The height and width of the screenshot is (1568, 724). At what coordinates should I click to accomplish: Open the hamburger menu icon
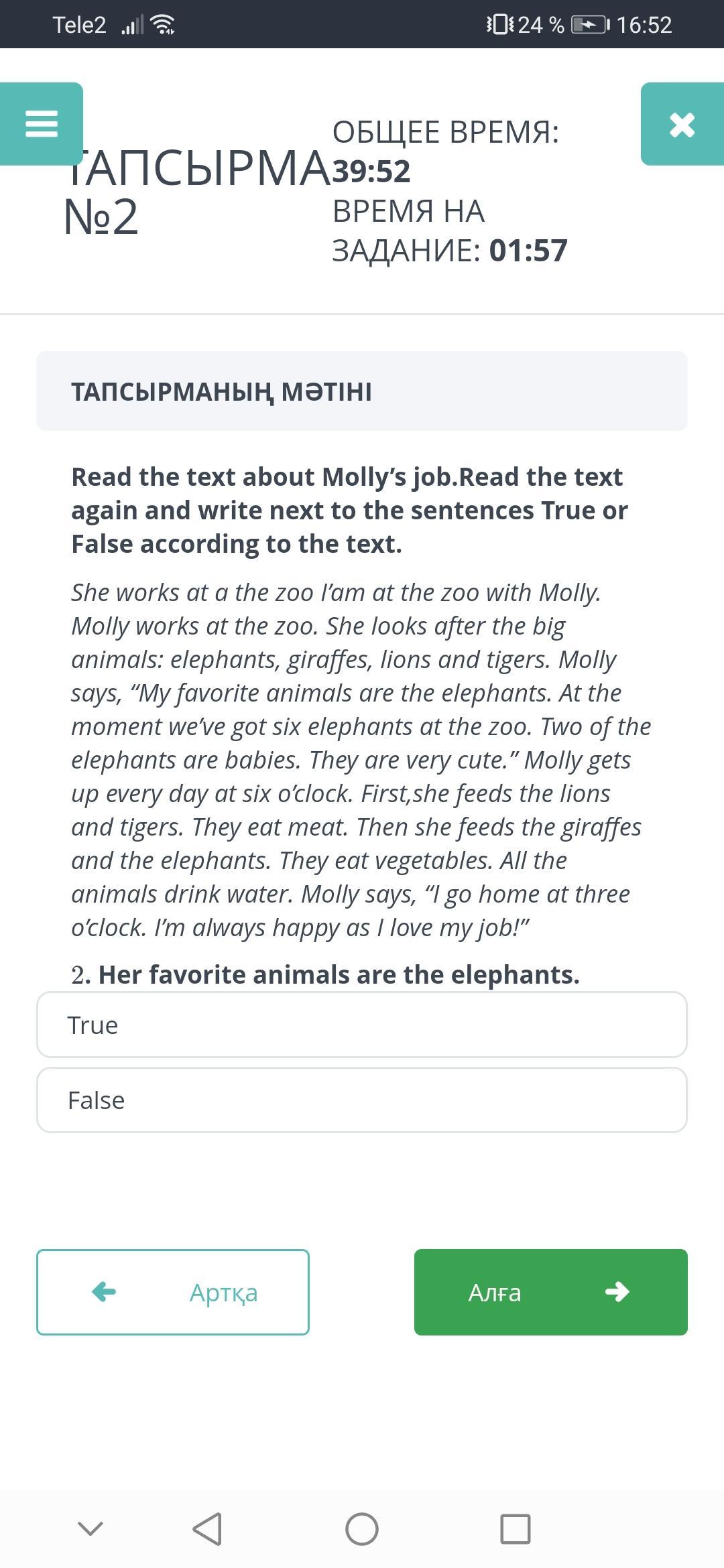pyautogui.click(x=42, y=124)
